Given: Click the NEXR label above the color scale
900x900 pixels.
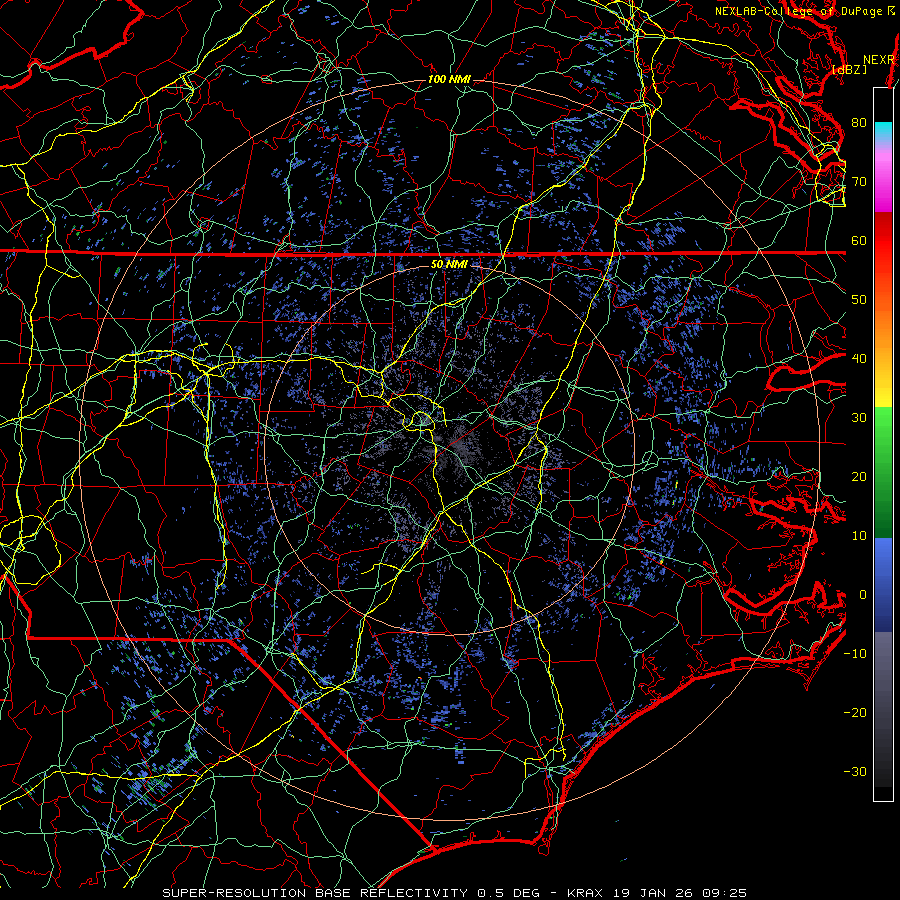Looking at the screenshot, I should point(879,60).
